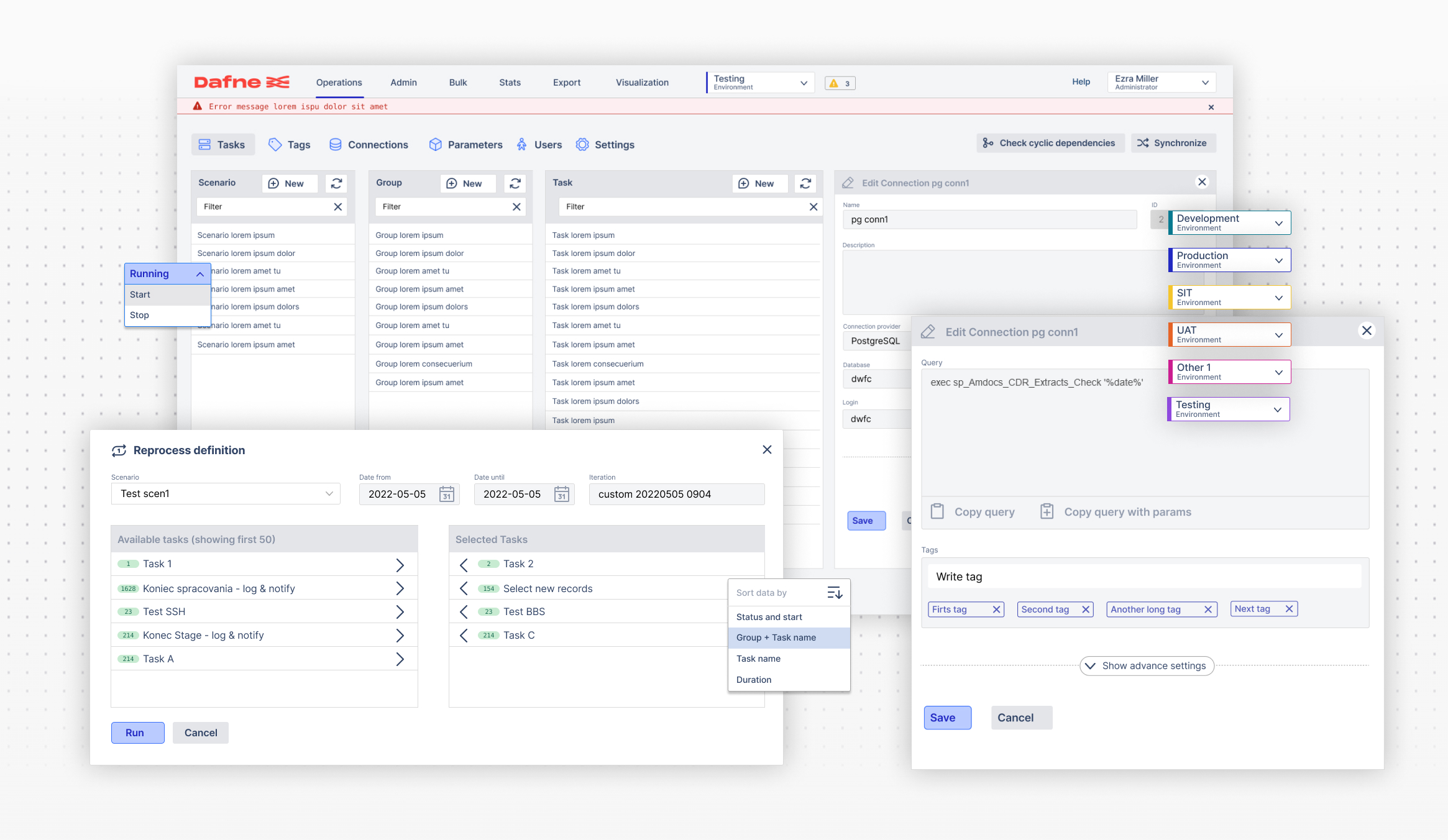1448x840 pixels.
Task: Refresh the Group list
Action: [515, 183]
